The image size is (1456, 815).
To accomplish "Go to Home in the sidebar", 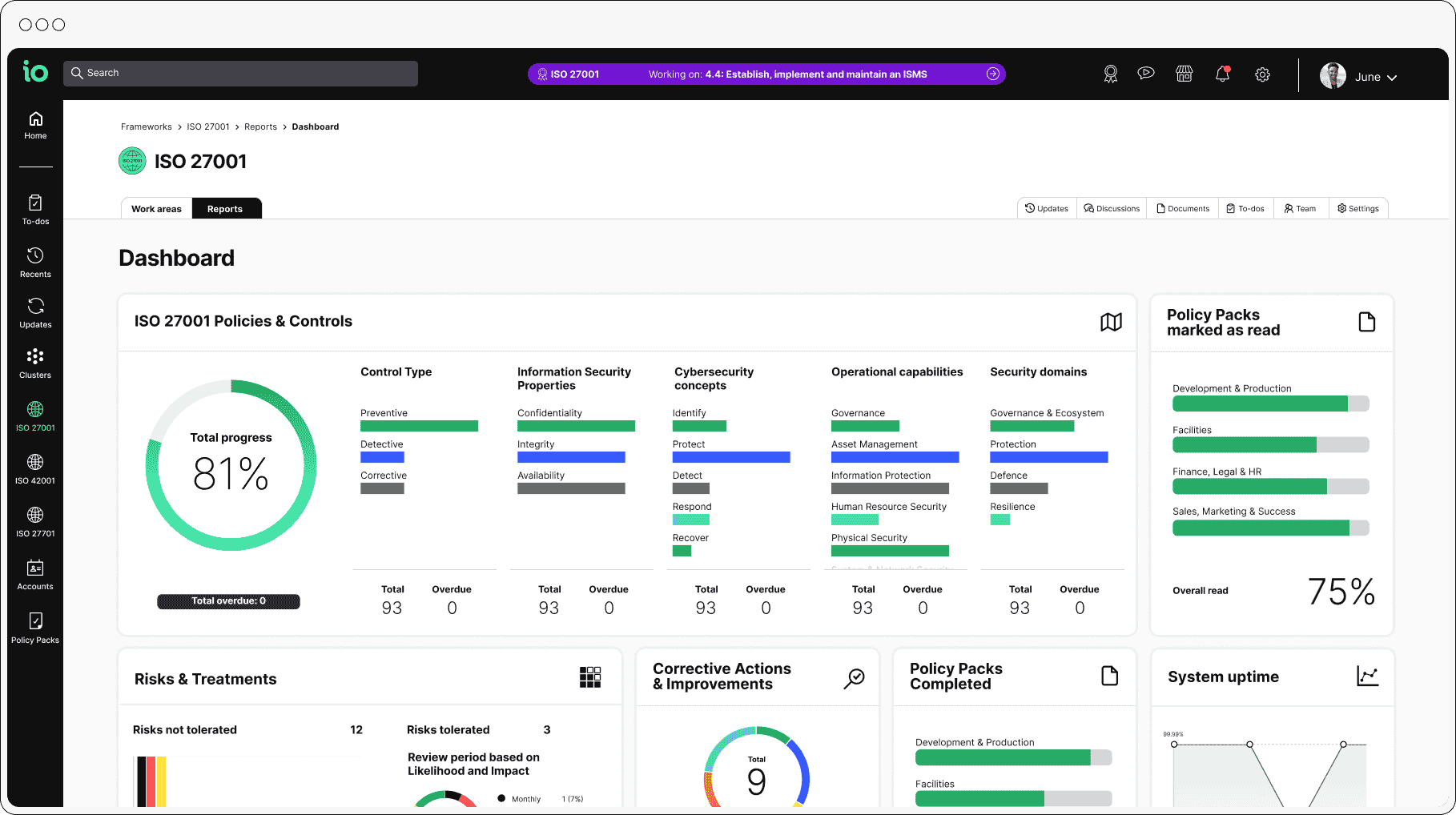I will coord(35,126).
